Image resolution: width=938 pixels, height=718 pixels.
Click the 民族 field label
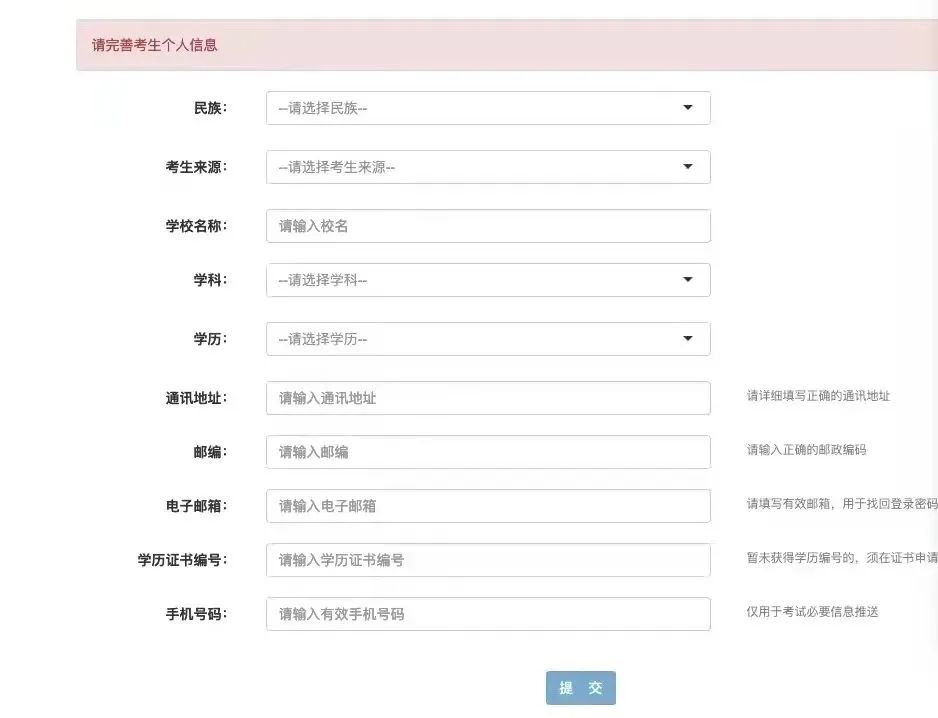point(209,107)
